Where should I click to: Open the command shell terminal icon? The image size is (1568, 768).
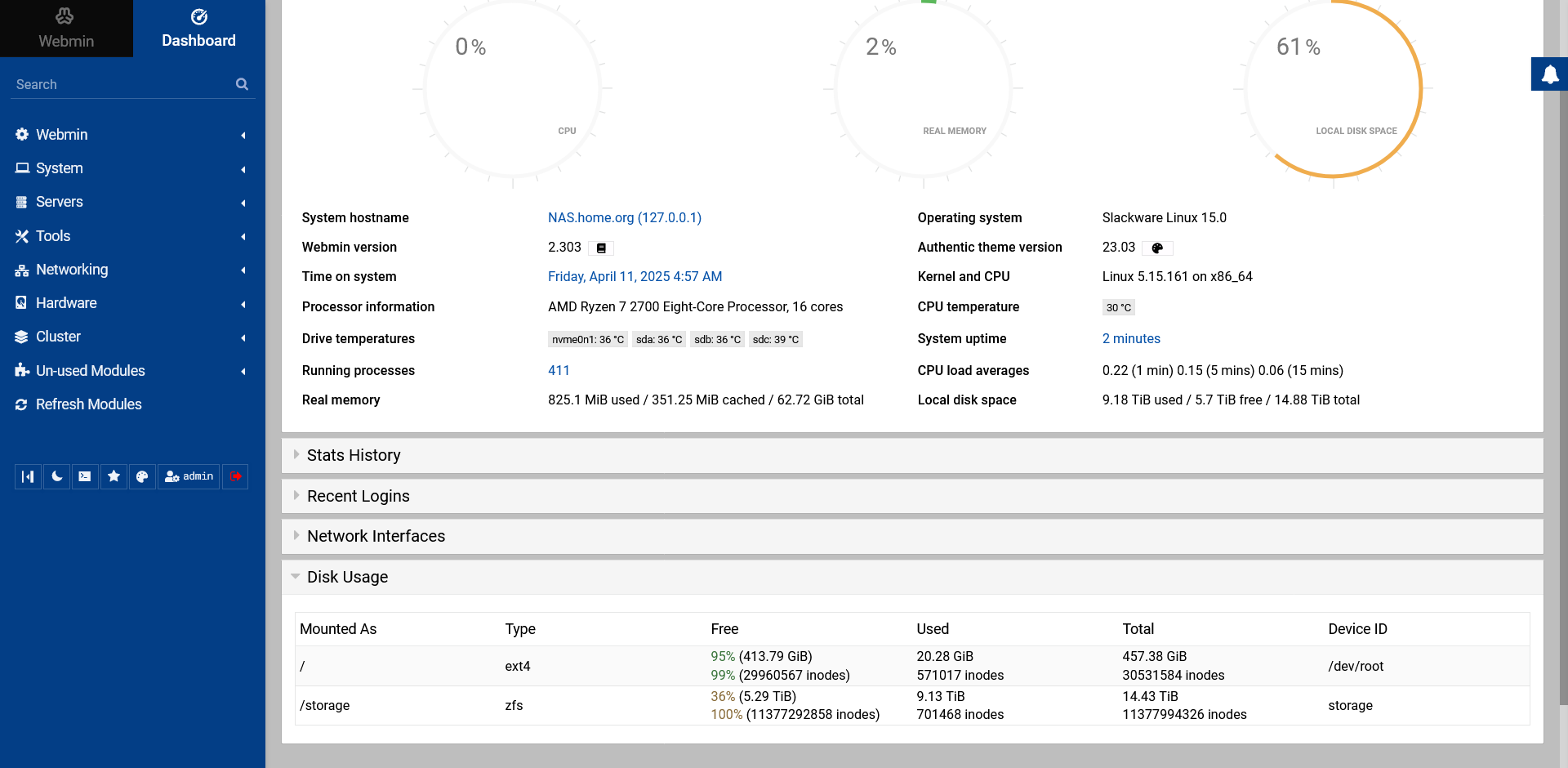click(85, 476)
